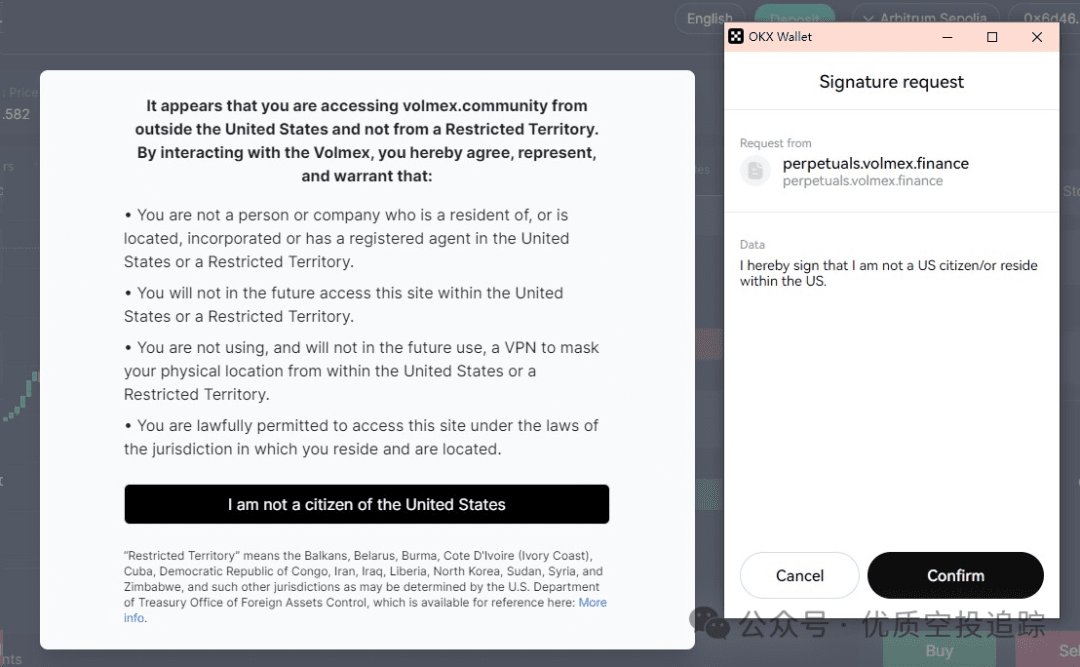Cancel the signature request
This screenshot has height=667, width=1080.
click(799, 575)
